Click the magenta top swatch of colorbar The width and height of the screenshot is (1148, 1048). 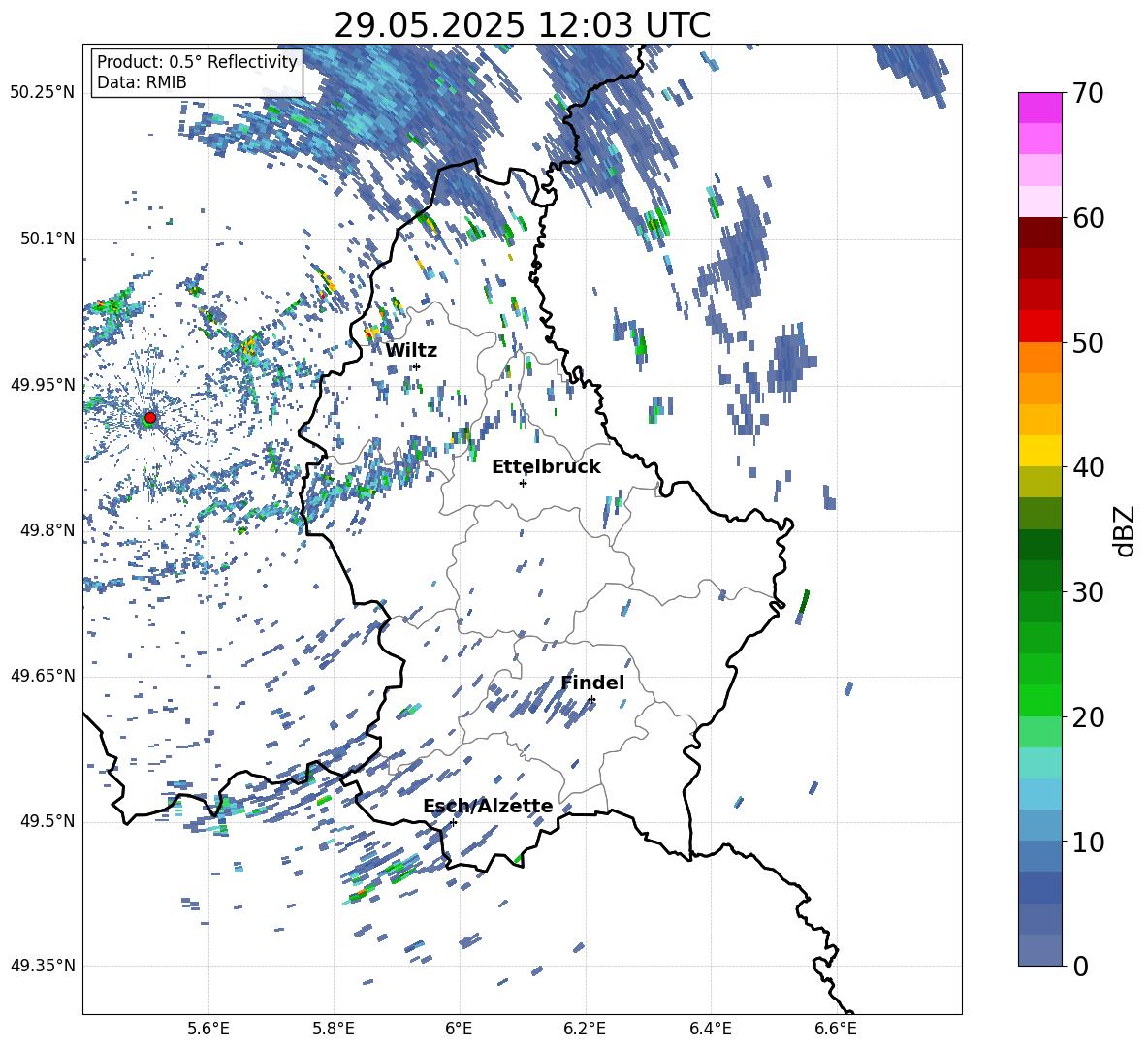[x=1039, y=108]
